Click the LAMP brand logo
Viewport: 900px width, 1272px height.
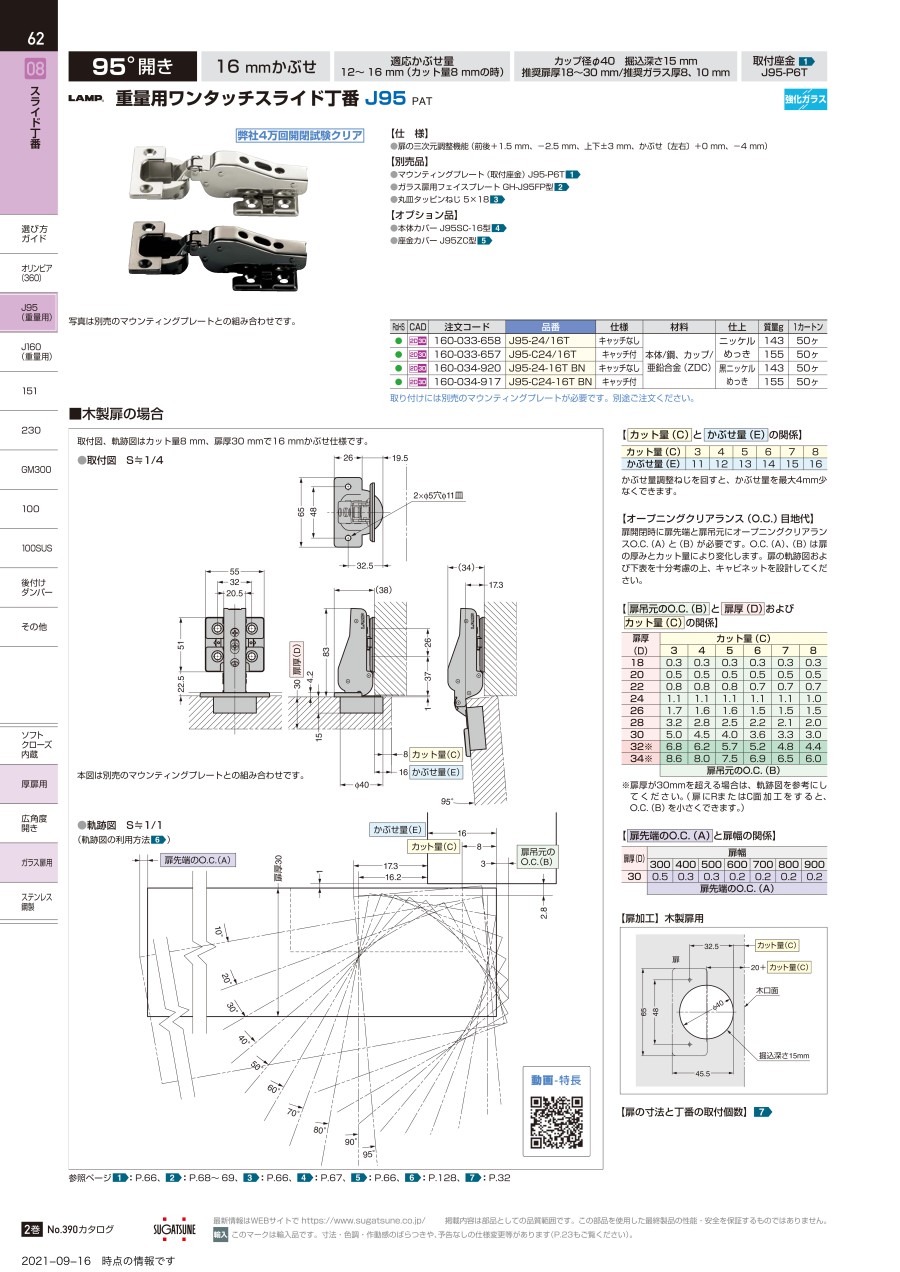[x=85, y=100]
